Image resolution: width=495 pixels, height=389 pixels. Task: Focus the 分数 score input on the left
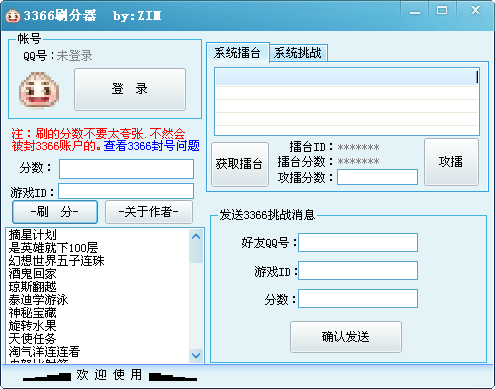click(126, 169)
